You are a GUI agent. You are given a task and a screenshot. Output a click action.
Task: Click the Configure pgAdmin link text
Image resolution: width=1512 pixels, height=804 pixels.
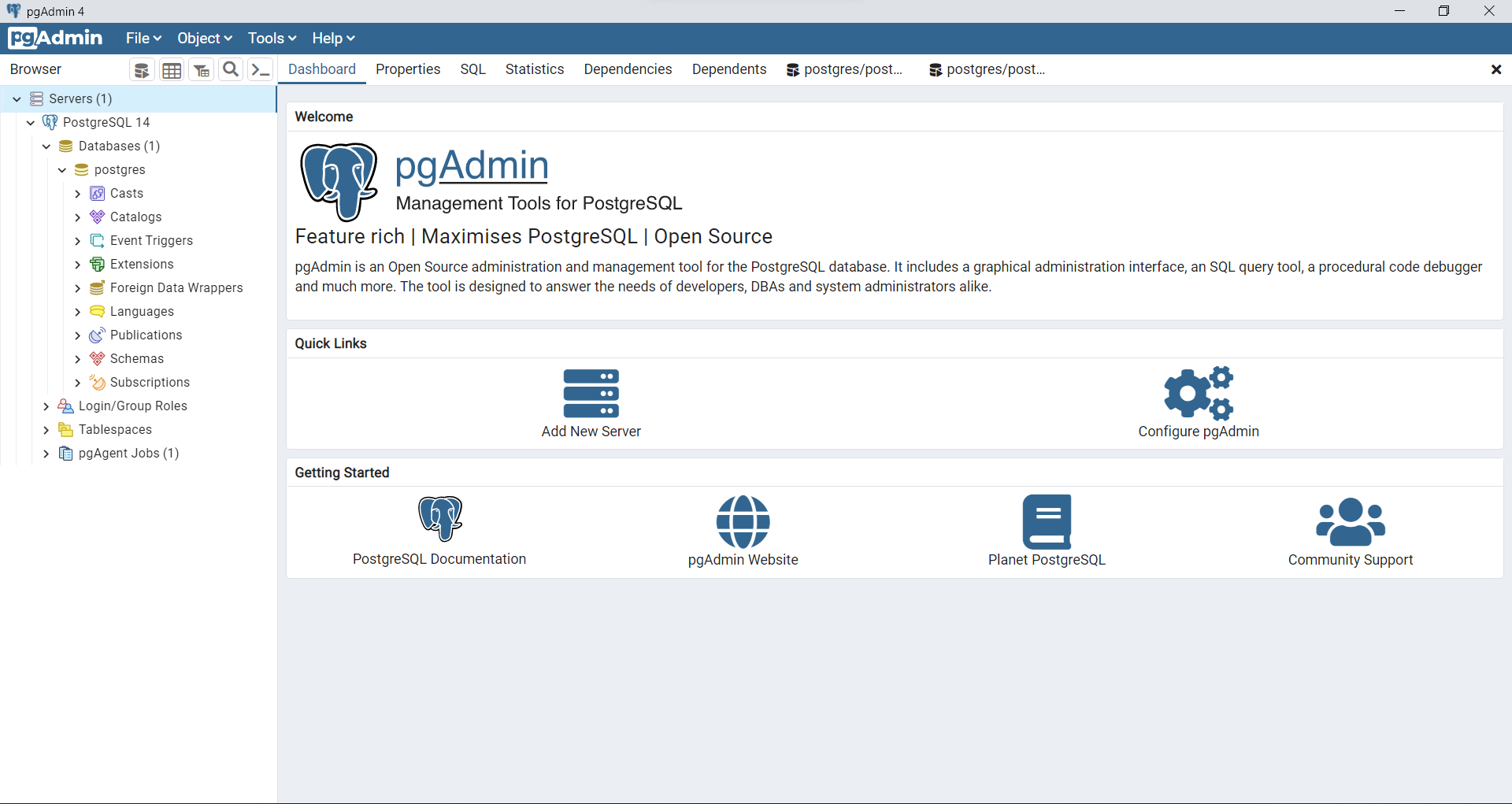pyautogui.click(x=1199, y=432)
